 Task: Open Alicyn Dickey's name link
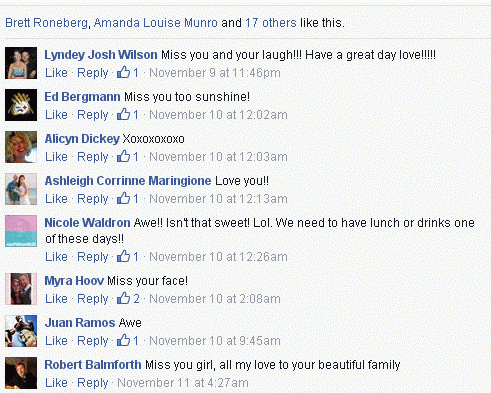pos(82,139)
